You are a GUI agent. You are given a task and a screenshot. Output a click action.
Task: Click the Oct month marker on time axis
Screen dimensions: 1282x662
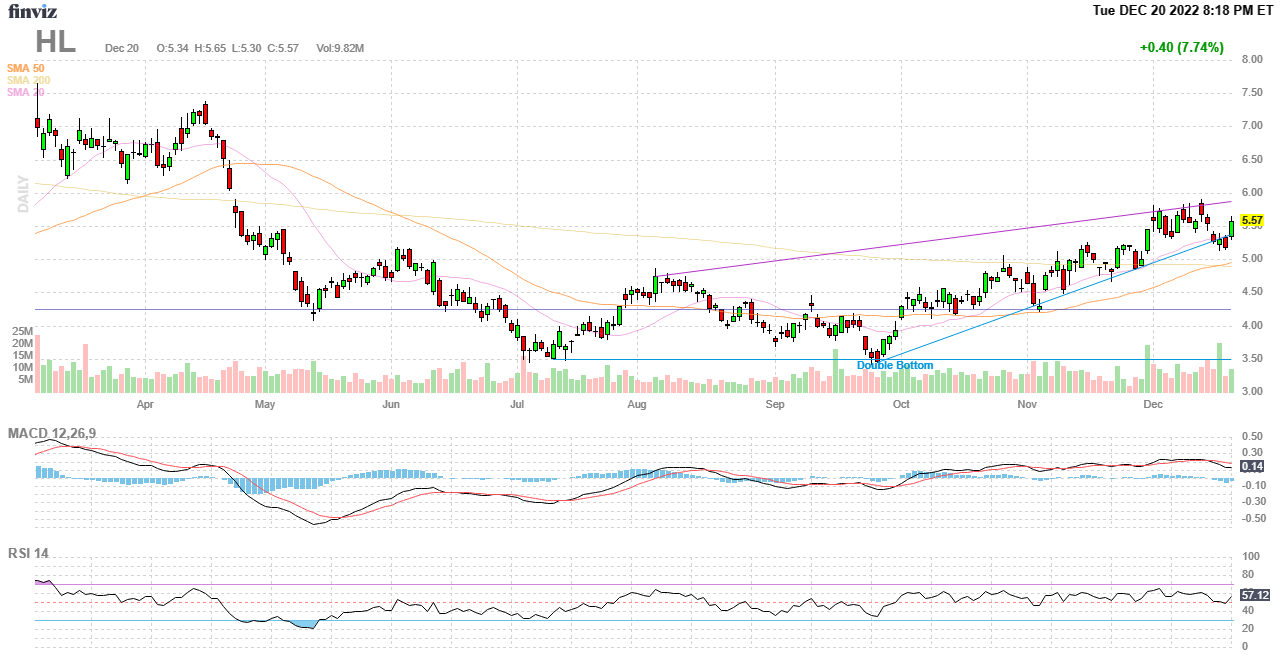[901, 405]
